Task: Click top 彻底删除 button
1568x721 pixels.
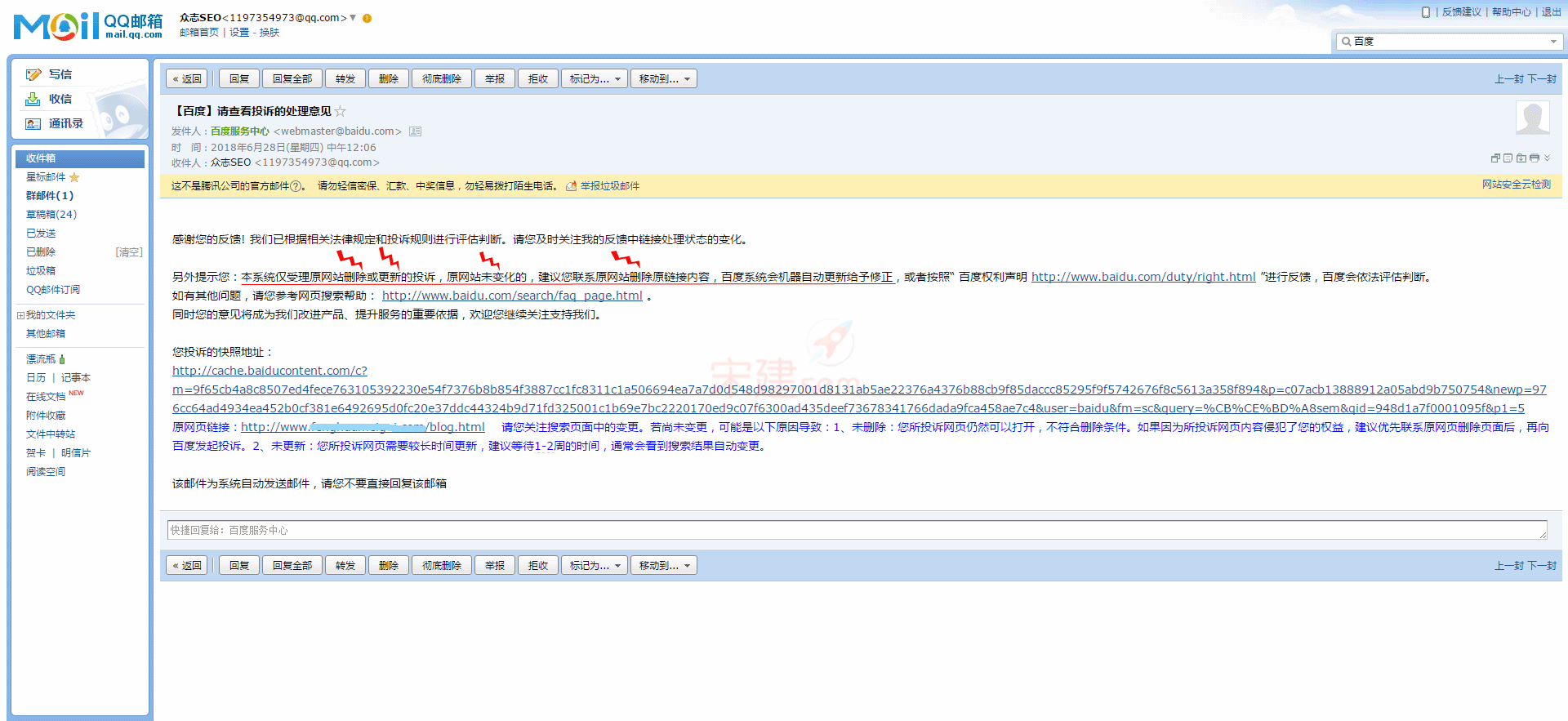Action: (442, 79)
